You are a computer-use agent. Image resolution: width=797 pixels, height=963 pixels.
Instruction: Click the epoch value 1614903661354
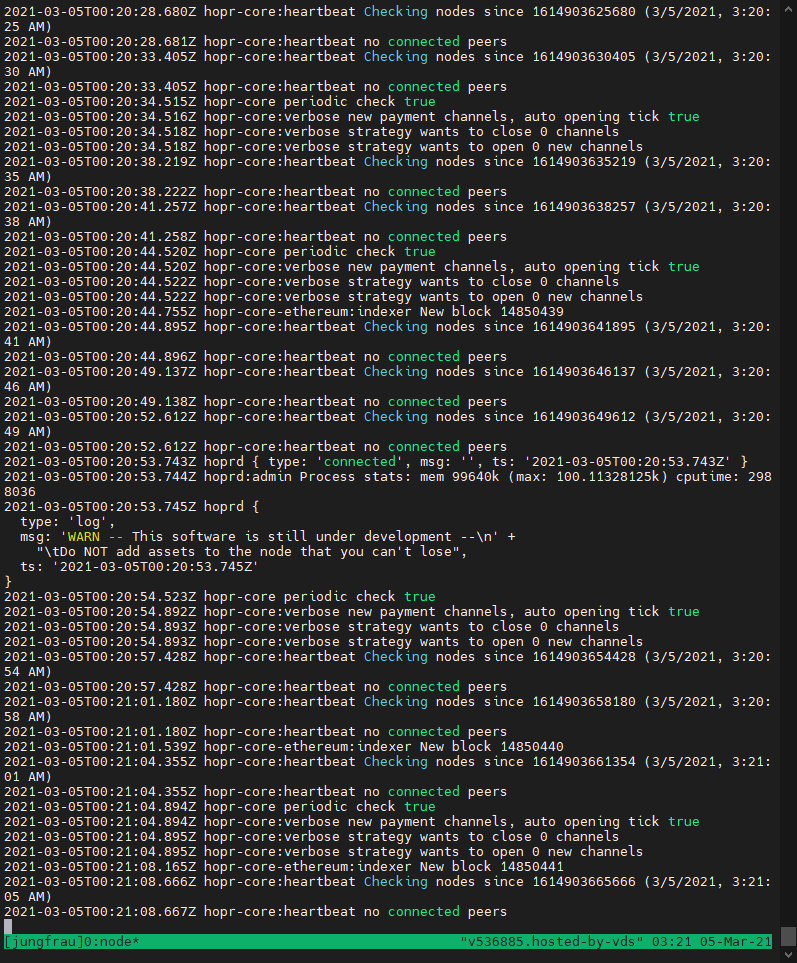[x=584, y=762]
